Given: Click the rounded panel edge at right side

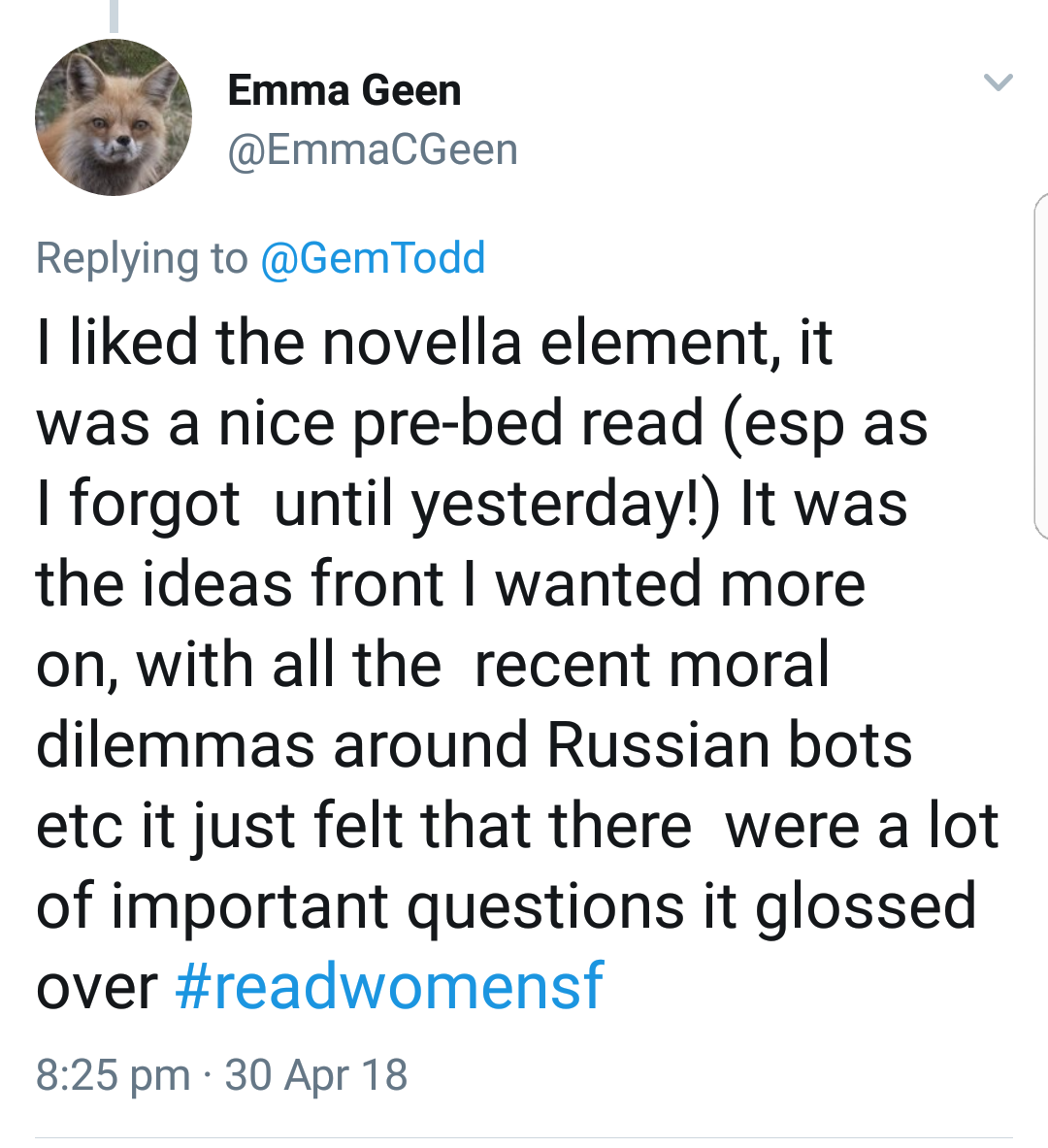Looking at the screenshot, I should [x=1040, y=364].
